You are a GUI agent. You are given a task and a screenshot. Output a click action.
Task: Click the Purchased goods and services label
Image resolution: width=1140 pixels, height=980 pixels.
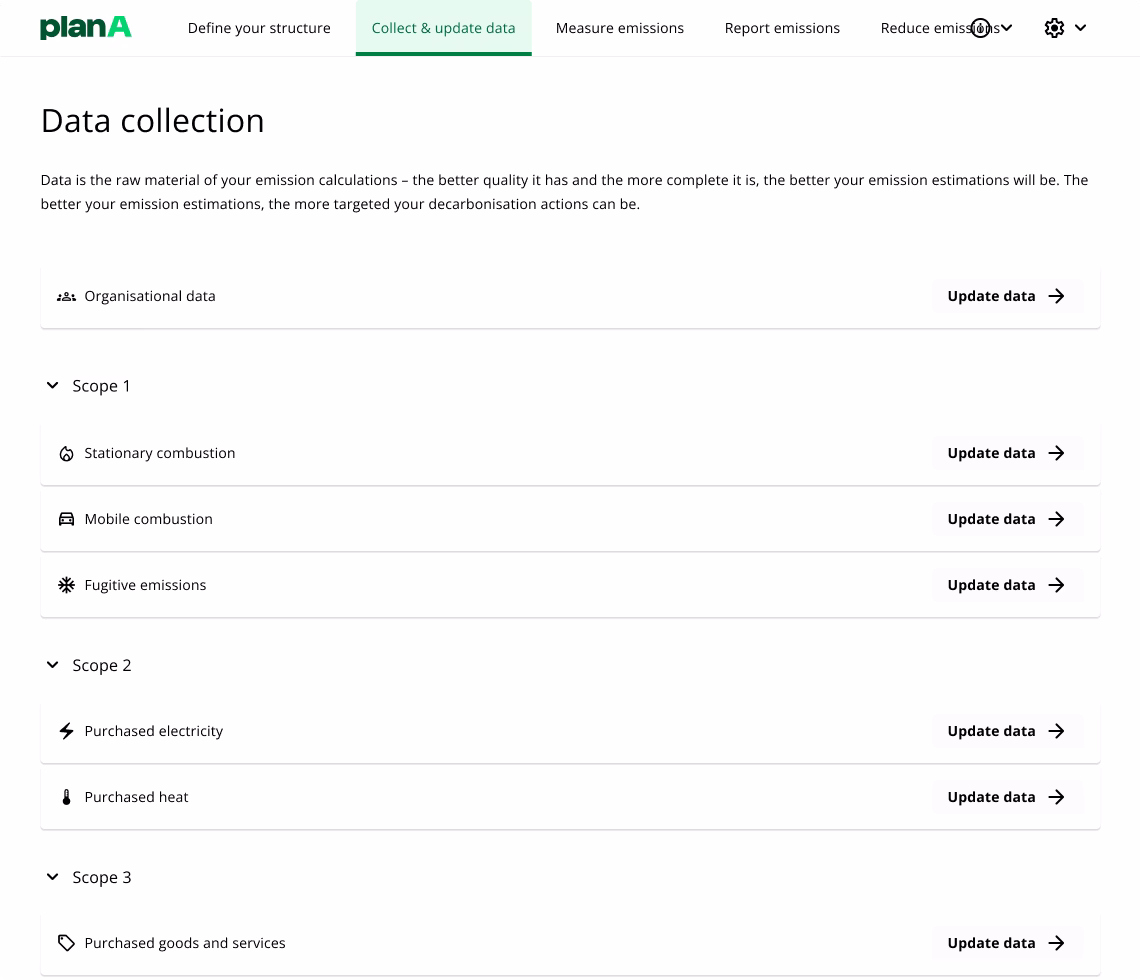click(185, 943)
